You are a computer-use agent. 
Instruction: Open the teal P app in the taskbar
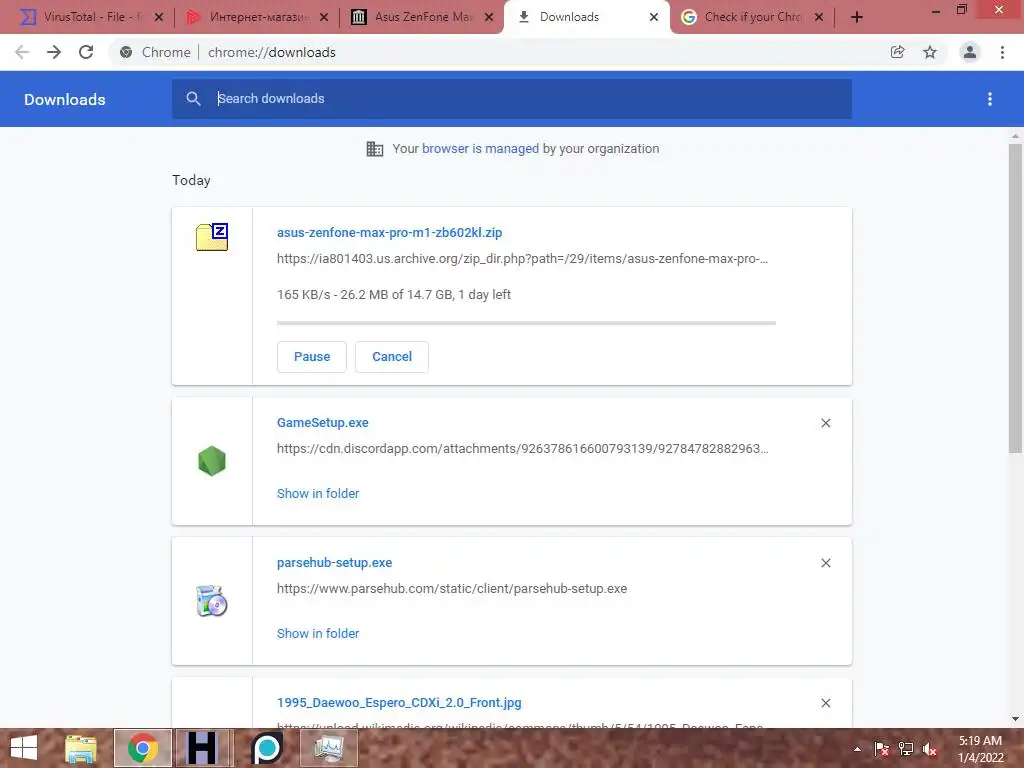coord(267,748)
